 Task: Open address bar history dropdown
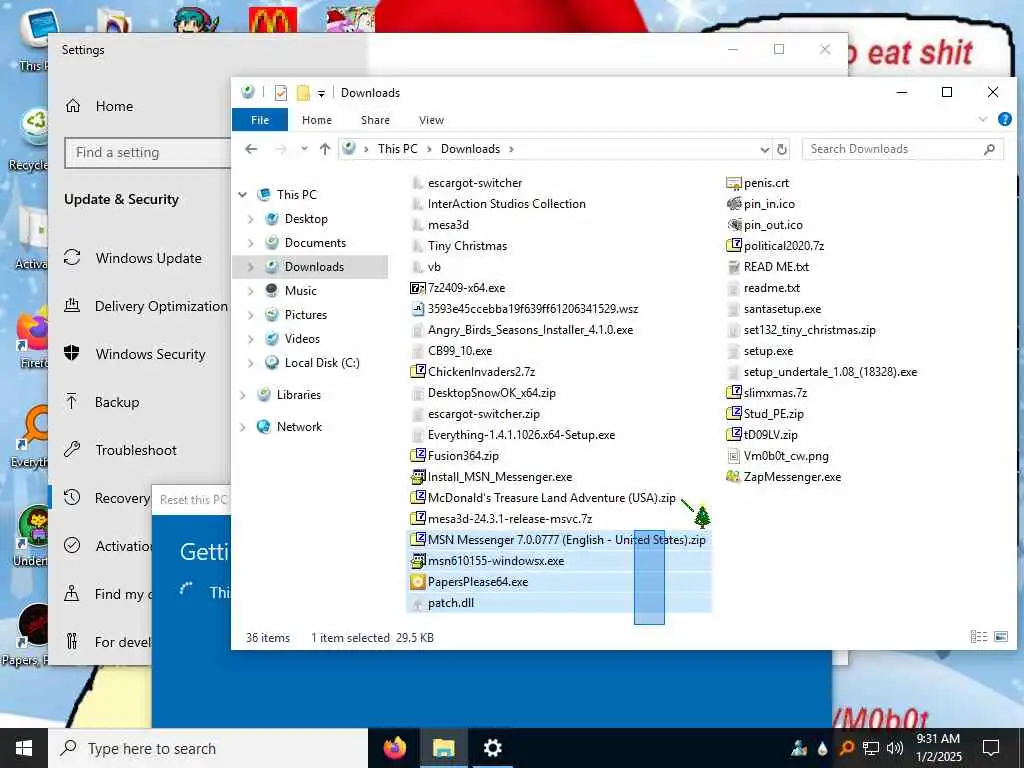click(765, 150)
